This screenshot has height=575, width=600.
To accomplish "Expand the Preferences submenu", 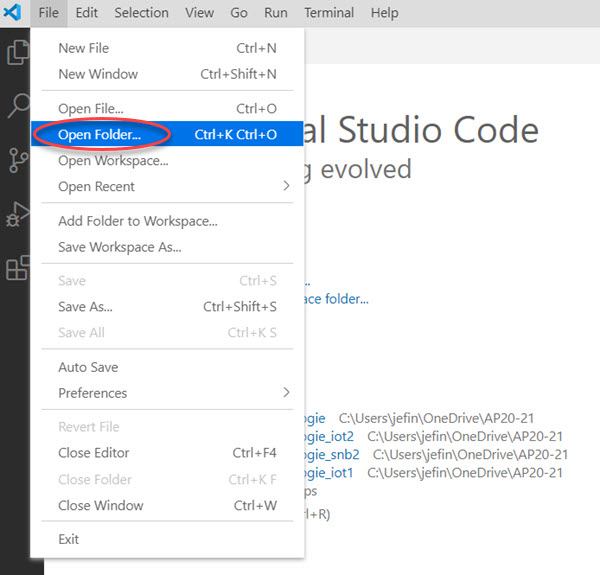I will click(x=167, y=393).
